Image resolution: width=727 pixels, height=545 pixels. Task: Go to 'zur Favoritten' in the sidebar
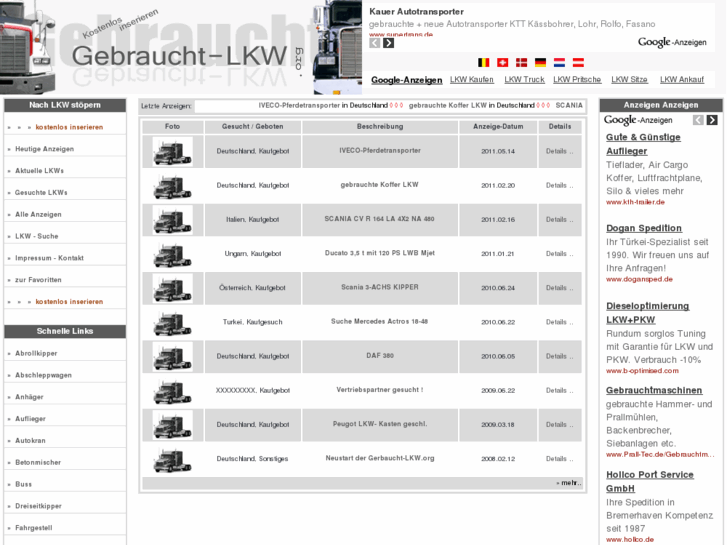coord(38,280)
